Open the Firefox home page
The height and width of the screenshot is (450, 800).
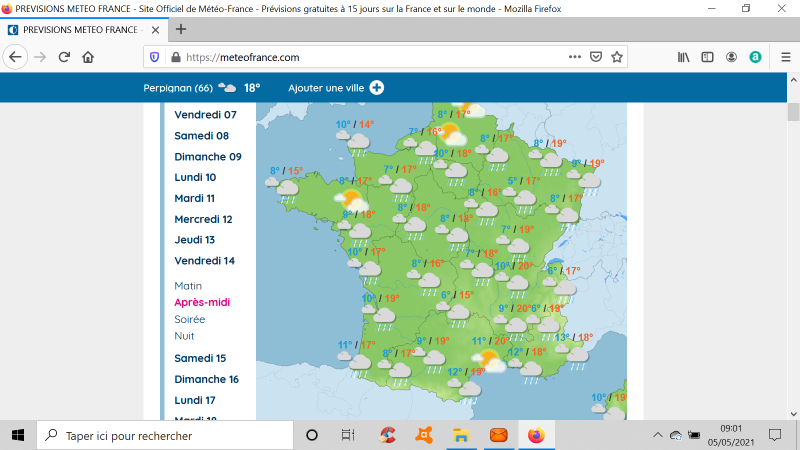(x=88, y=57)
